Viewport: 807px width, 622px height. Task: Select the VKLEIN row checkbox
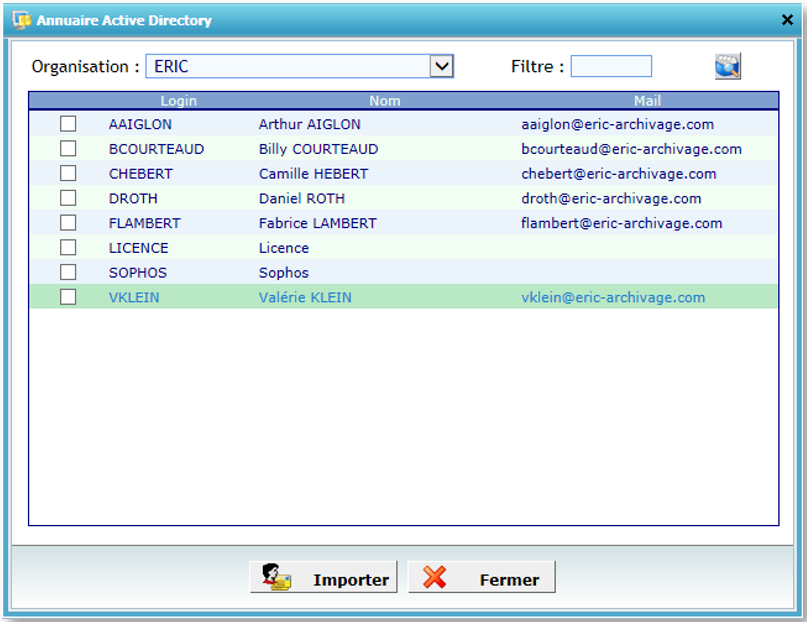pos(68,297)
